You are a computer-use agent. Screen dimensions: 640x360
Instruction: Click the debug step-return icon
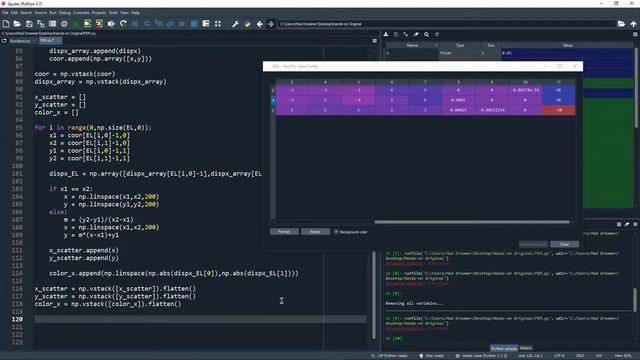tap(170, 24)
